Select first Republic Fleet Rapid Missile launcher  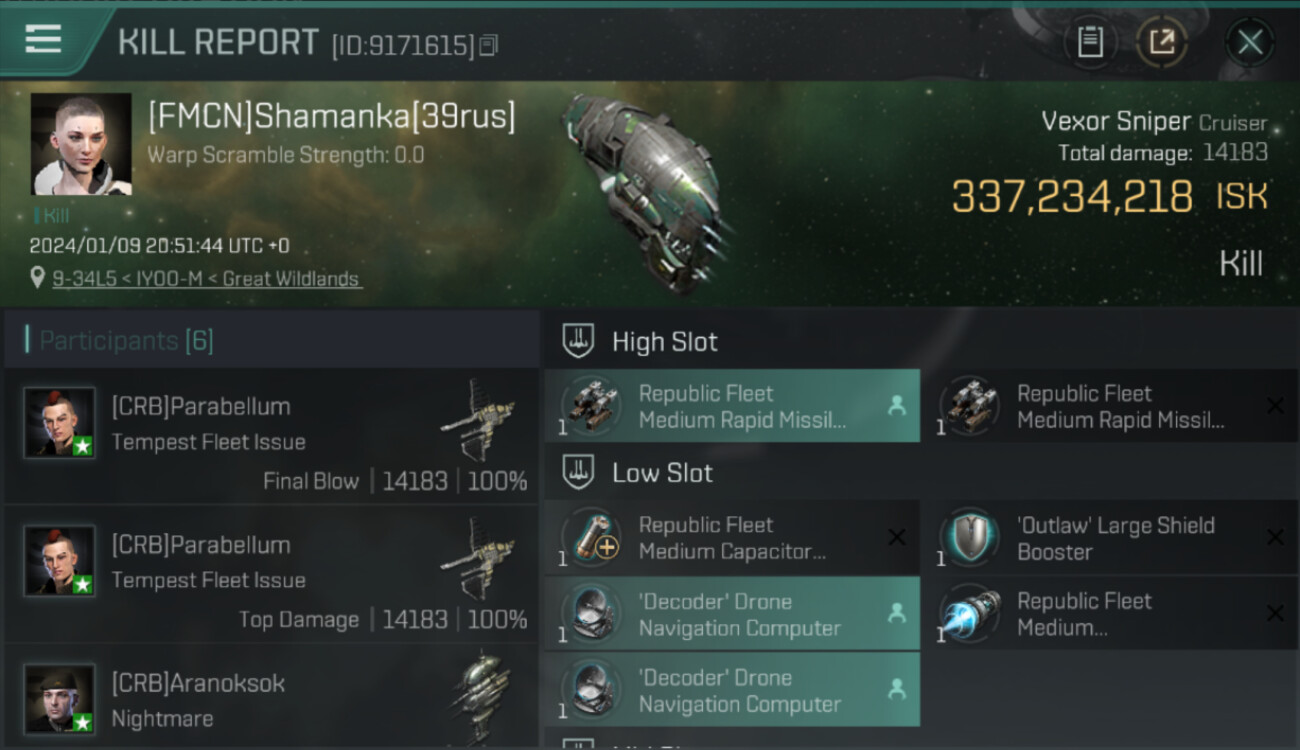tap(732, 406)
